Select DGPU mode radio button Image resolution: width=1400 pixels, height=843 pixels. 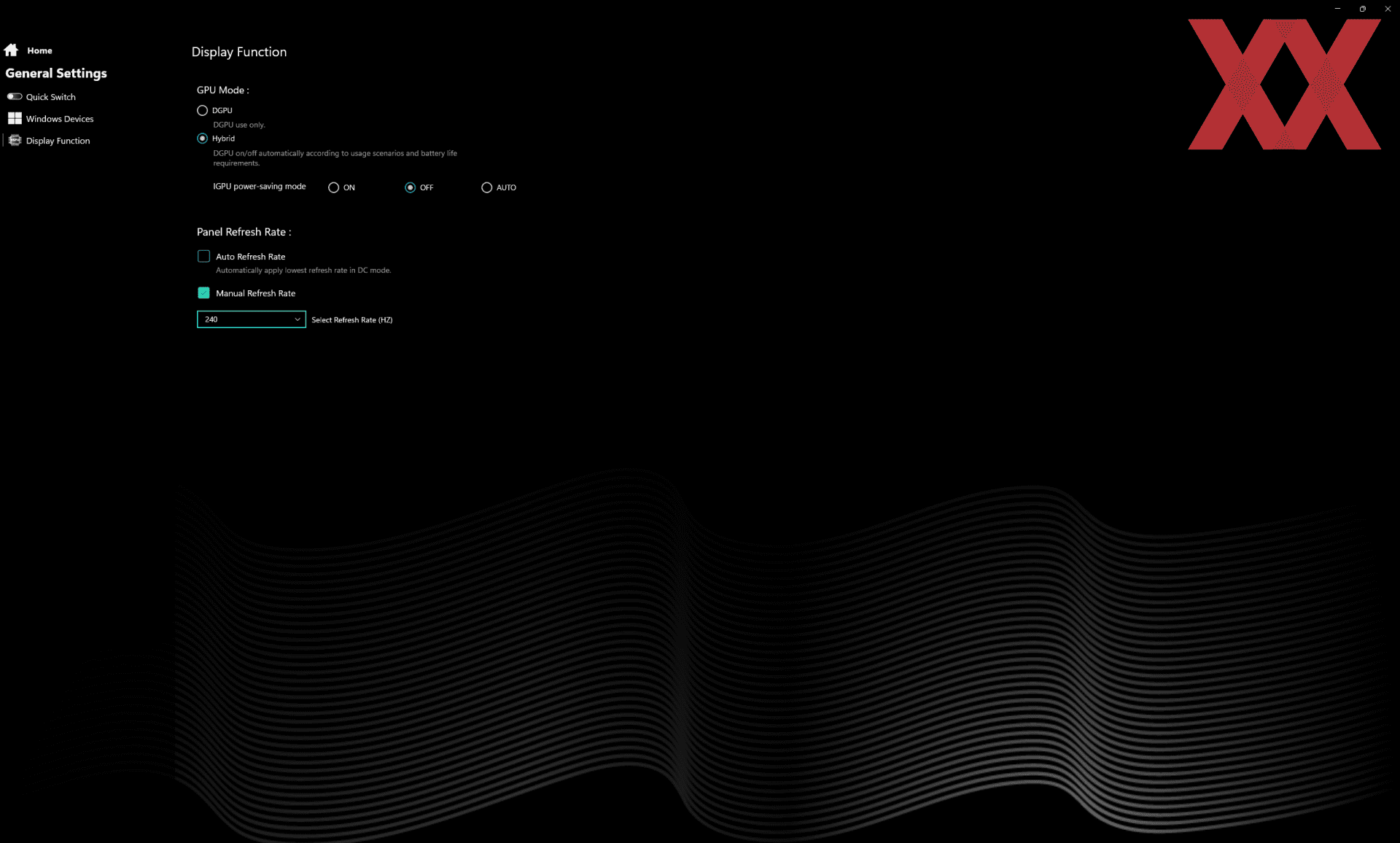(203, 110)
